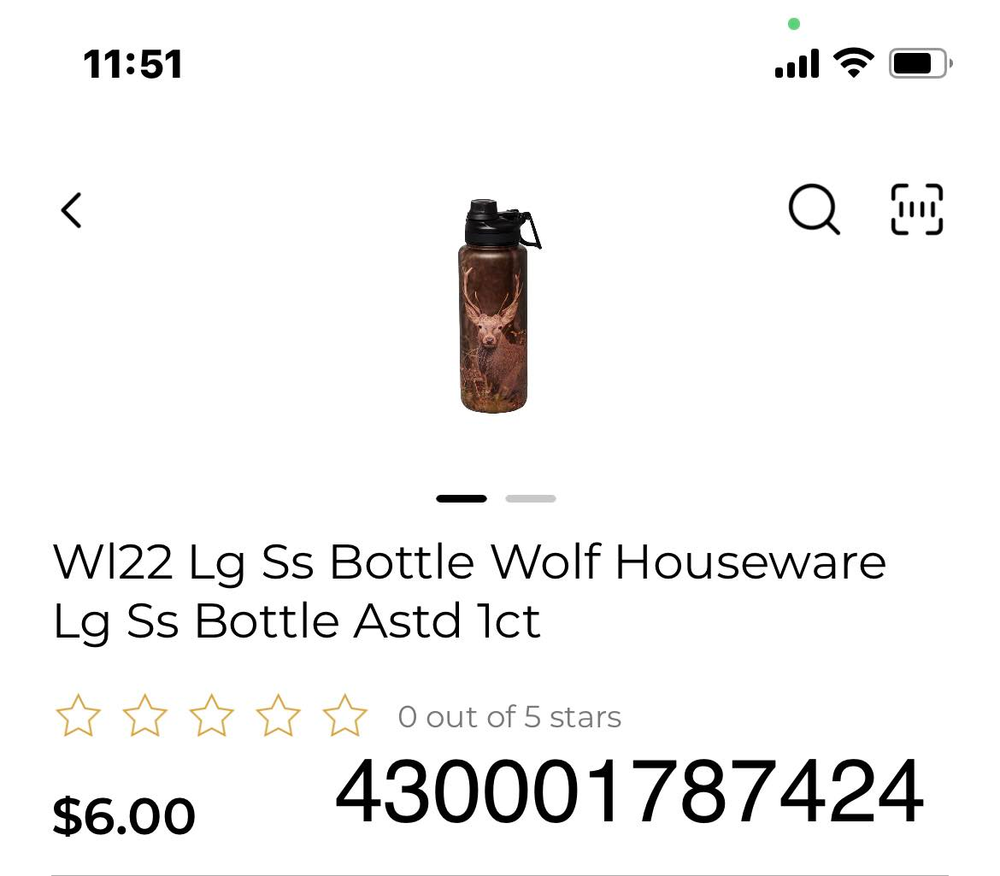Select the first image page indicator
1000x876 pixels.
click(462, 499)
